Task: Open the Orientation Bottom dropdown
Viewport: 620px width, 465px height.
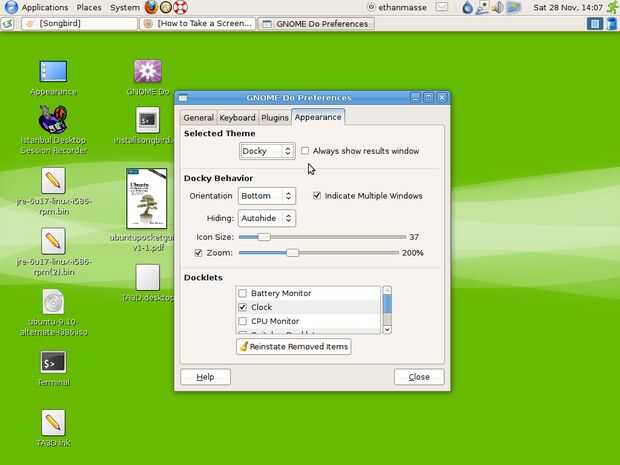Action: (x=267, y=196)
